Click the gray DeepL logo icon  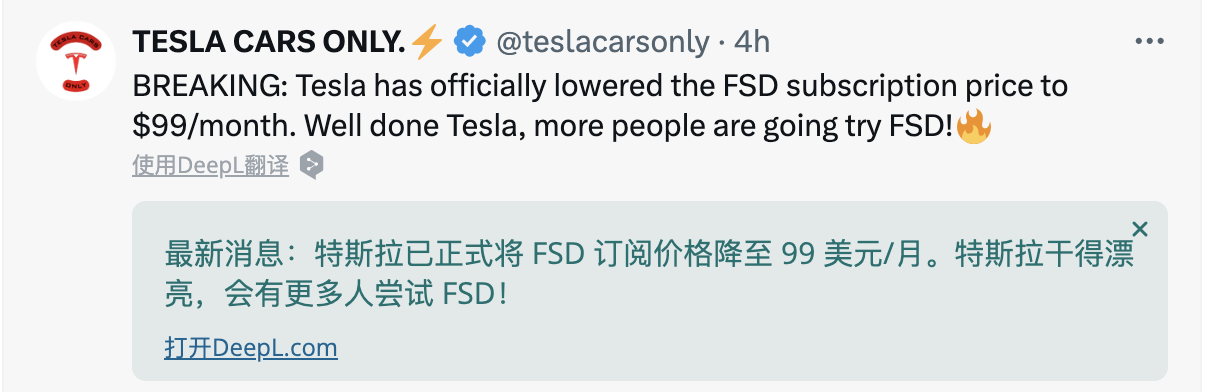coord(312,165)
